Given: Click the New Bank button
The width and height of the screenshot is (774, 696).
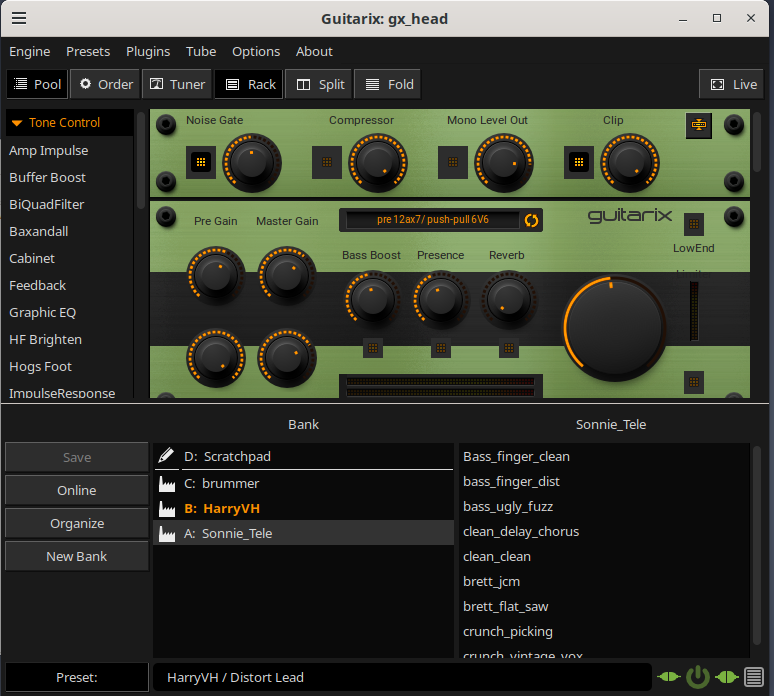Looking at the screenshot, I should pyautogui.click(x=77, y=556).
